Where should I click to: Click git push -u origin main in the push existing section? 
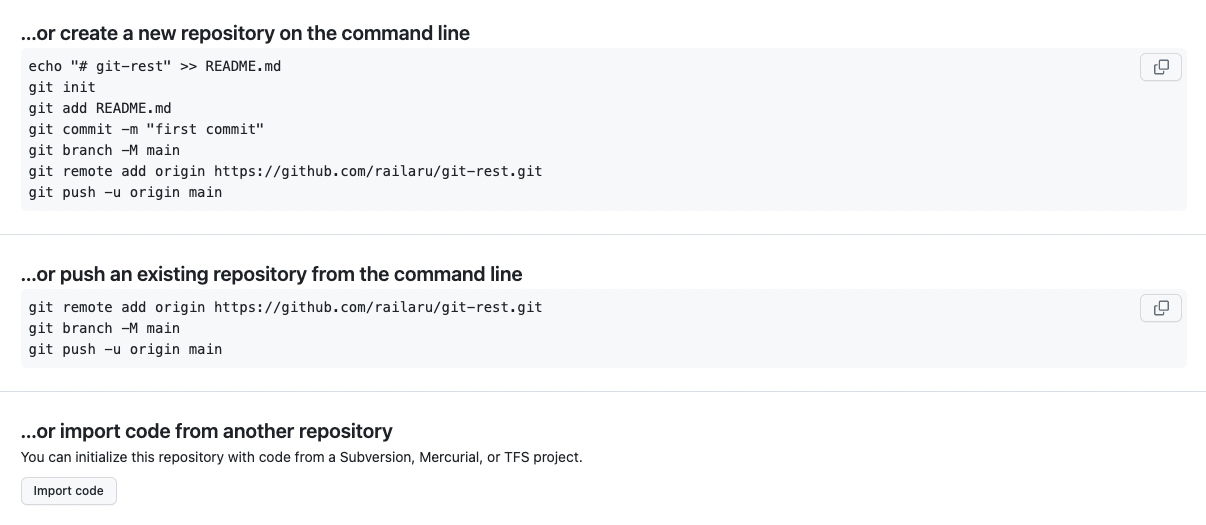pyautogui.click(x=125, y=349)
